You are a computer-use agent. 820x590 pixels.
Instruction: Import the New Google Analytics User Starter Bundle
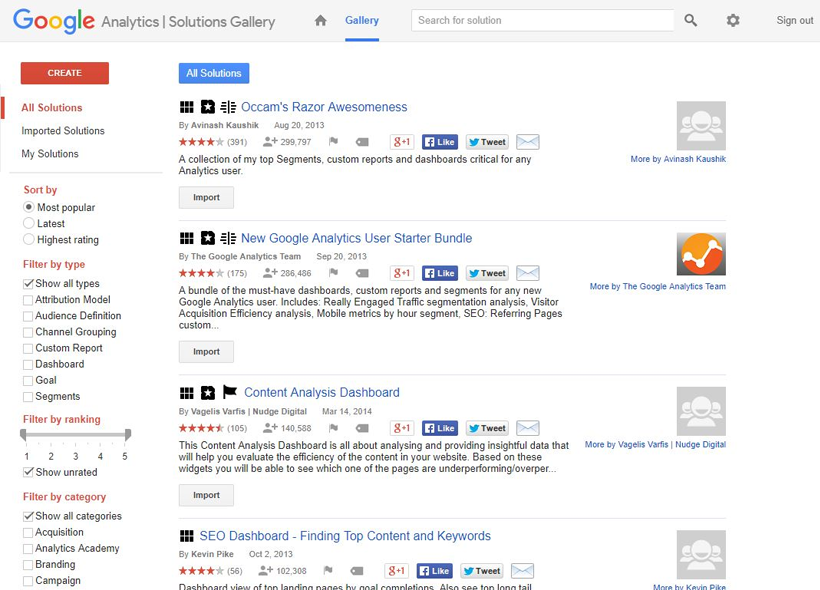(x=206, y=352)
